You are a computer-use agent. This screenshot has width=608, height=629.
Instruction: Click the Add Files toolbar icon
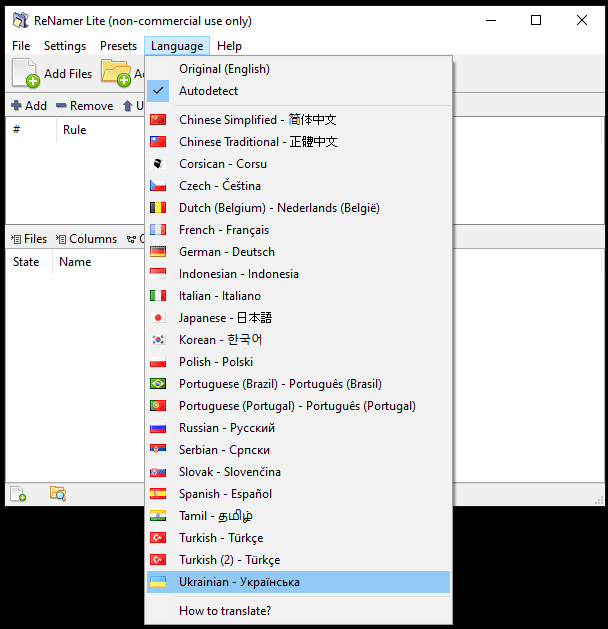26,73
